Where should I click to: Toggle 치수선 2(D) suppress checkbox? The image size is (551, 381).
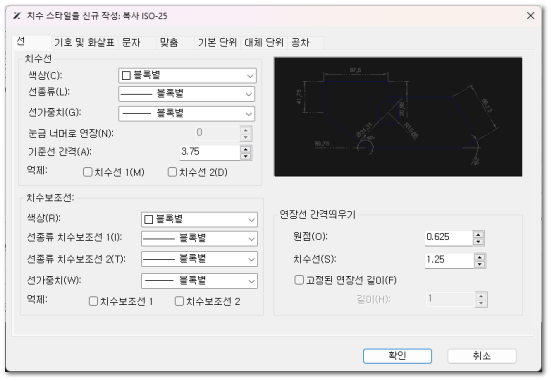(172, 172)
